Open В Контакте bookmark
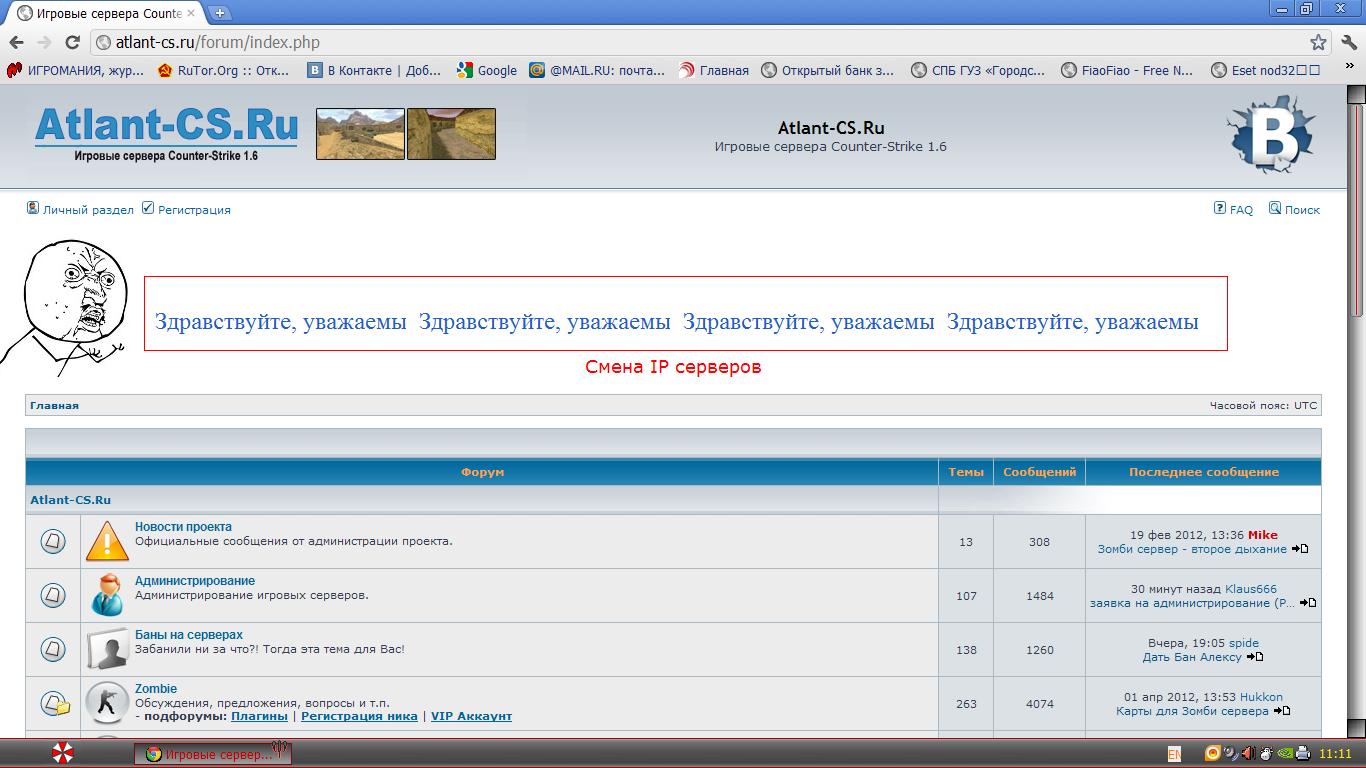Screen dimensions: 1366x768 tap(374, 70)
